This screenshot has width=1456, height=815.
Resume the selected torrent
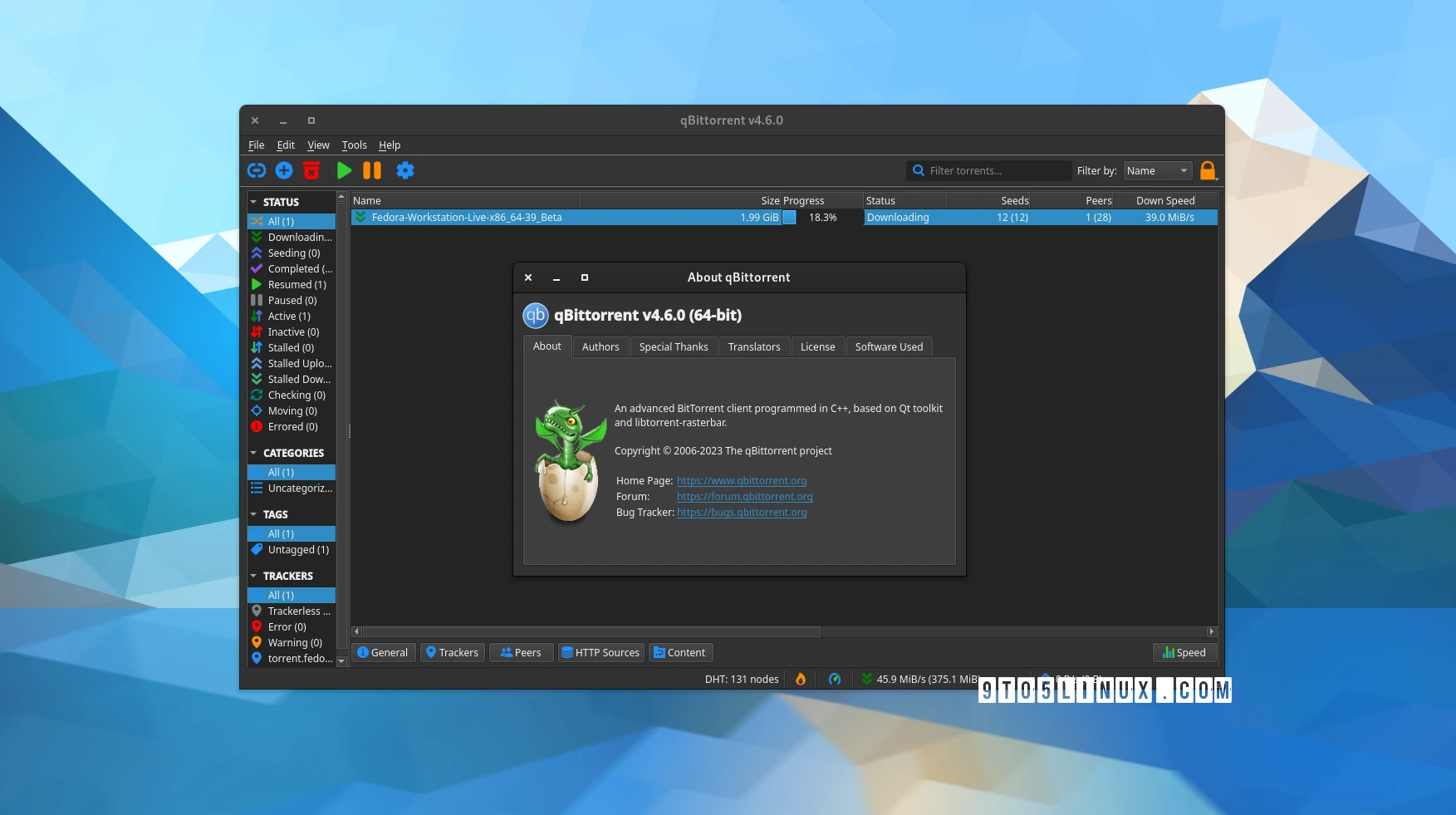coord(345,170)
